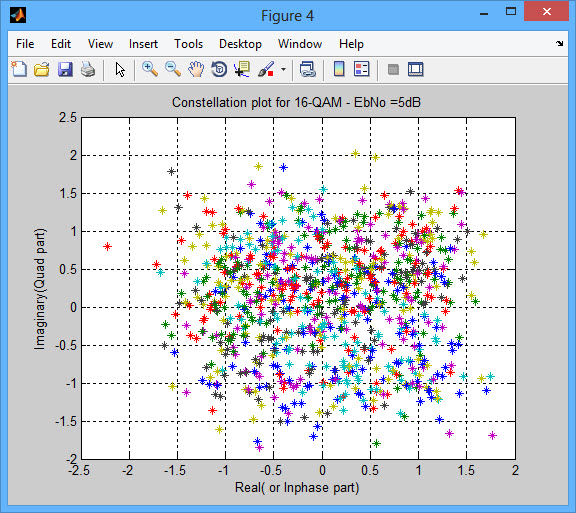This screenshot has width=576, height=513.
Task: Save the figure using the floppy disk icon
Action: 65,69
